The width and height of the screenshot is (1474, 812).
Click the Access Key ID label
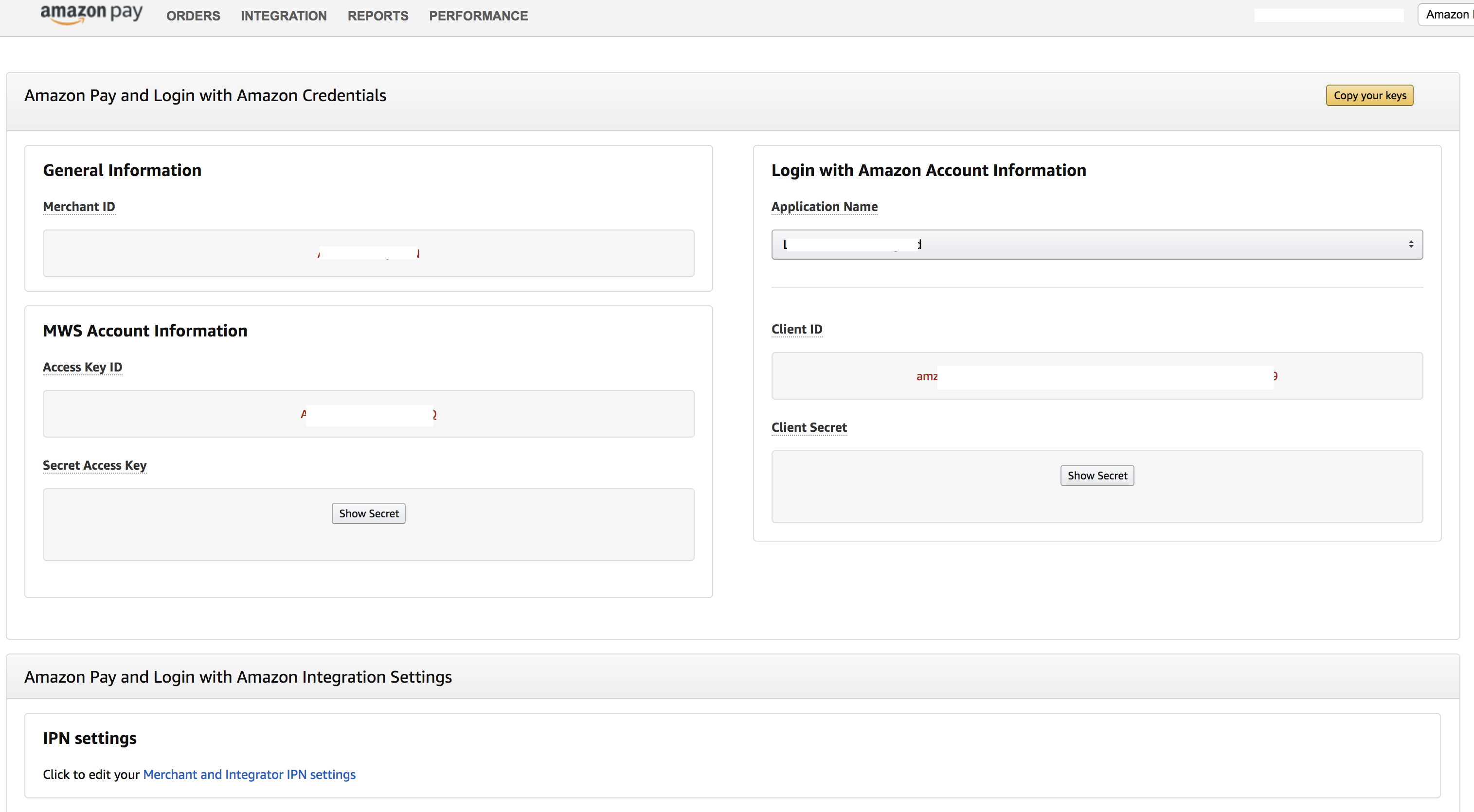tap(82, 367)
